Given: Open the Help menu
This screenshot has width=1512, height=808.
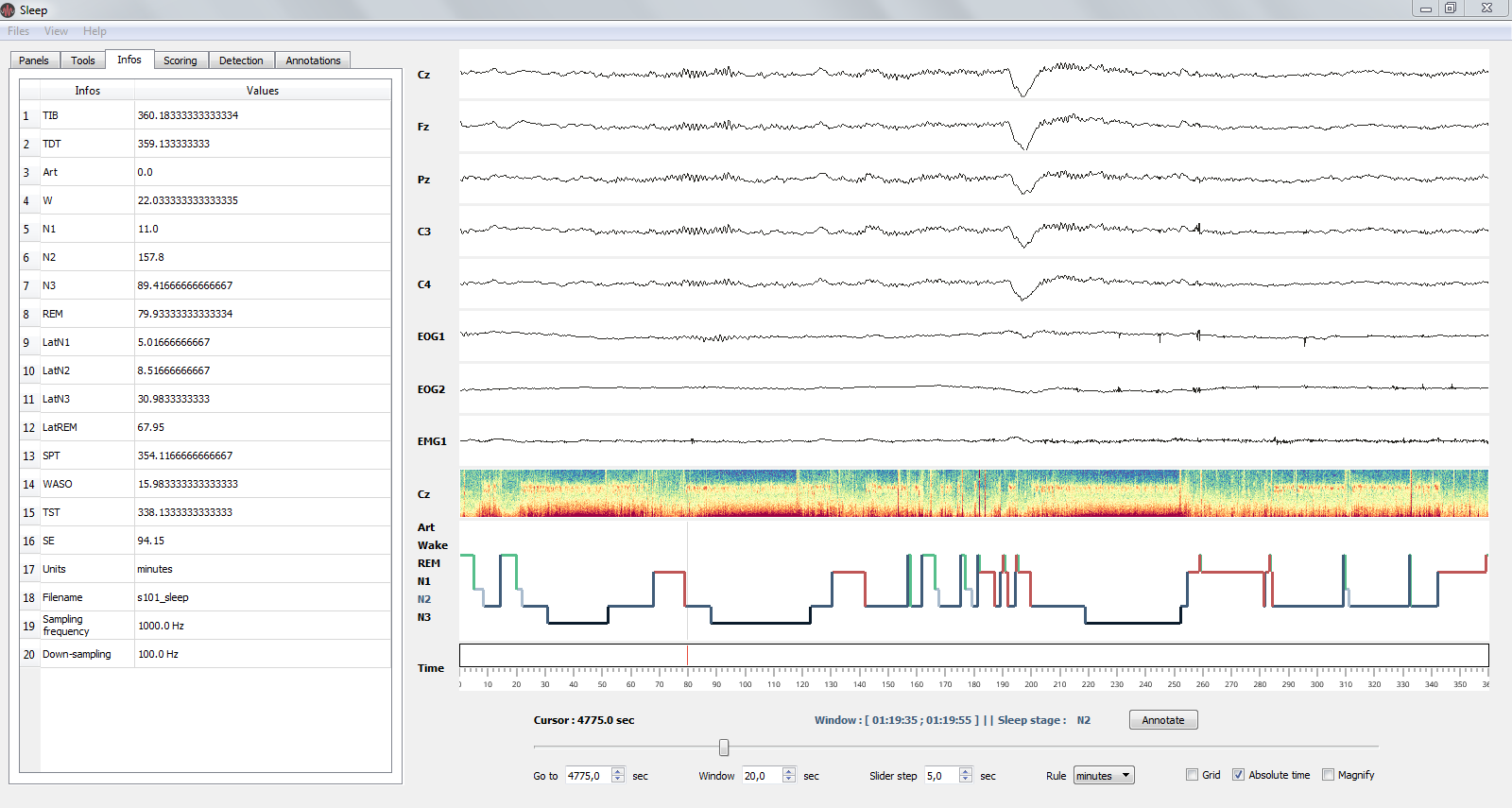Looking at the screenshot, I should pos(94,31).
